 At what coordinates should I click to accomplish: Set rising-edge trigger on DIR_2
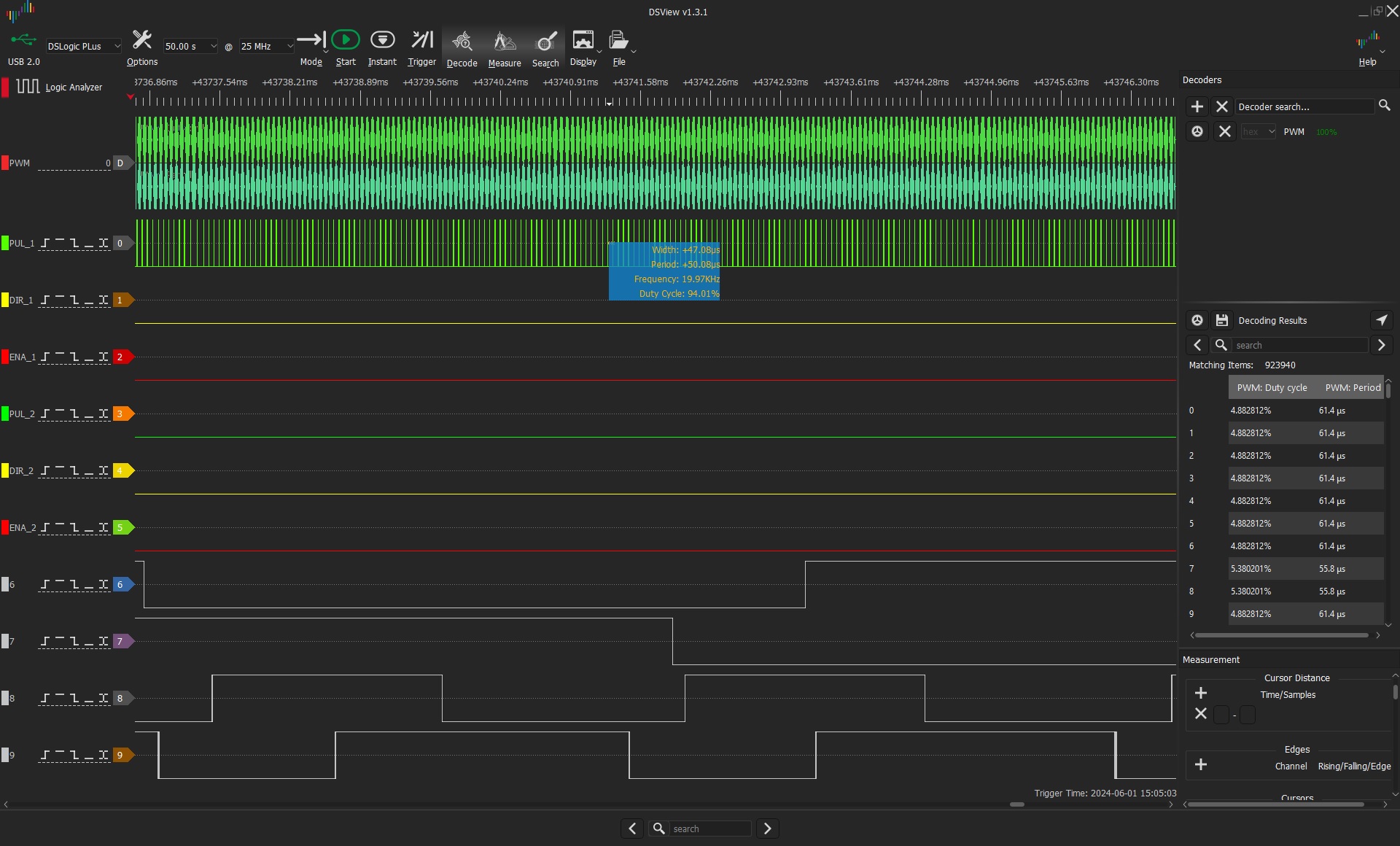(45, 471)
